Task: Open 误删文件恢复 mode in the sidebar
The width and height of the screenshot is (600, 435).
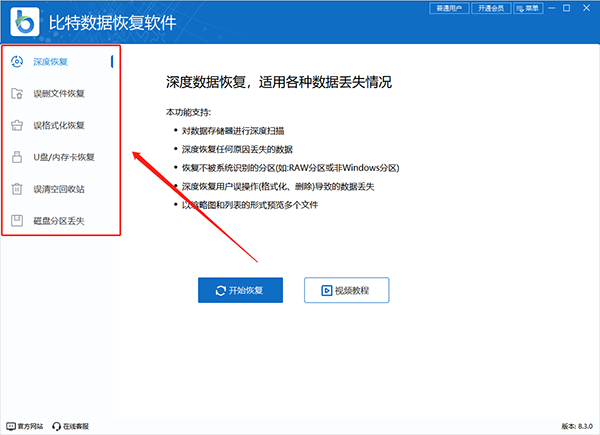Action: pos(61,93)
